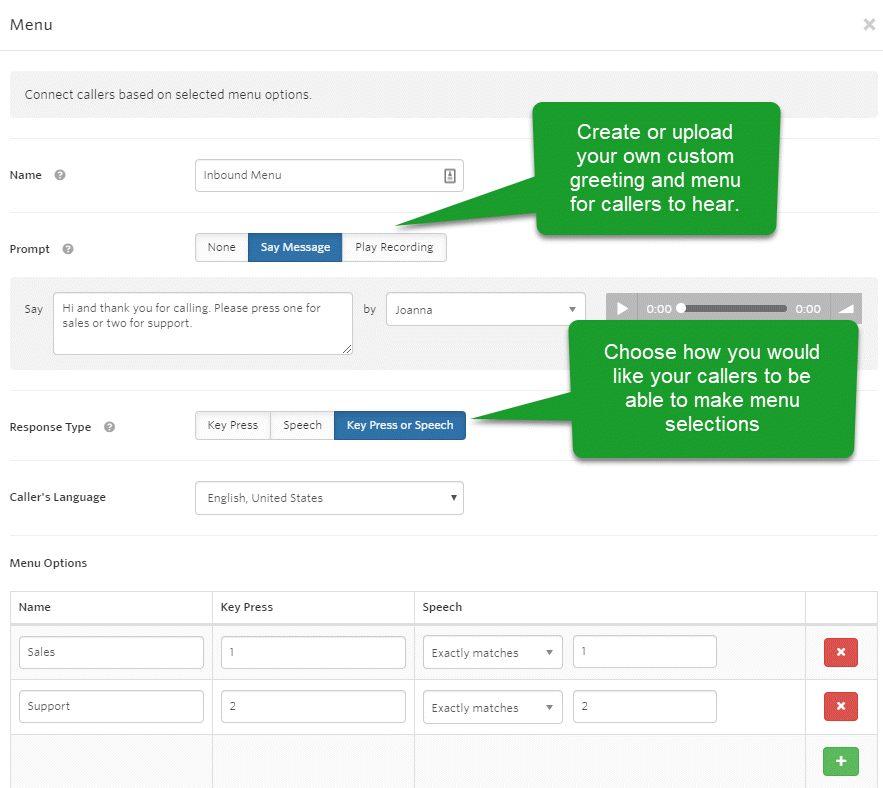Click the audio player seek bar

click(x=733, y=309)
